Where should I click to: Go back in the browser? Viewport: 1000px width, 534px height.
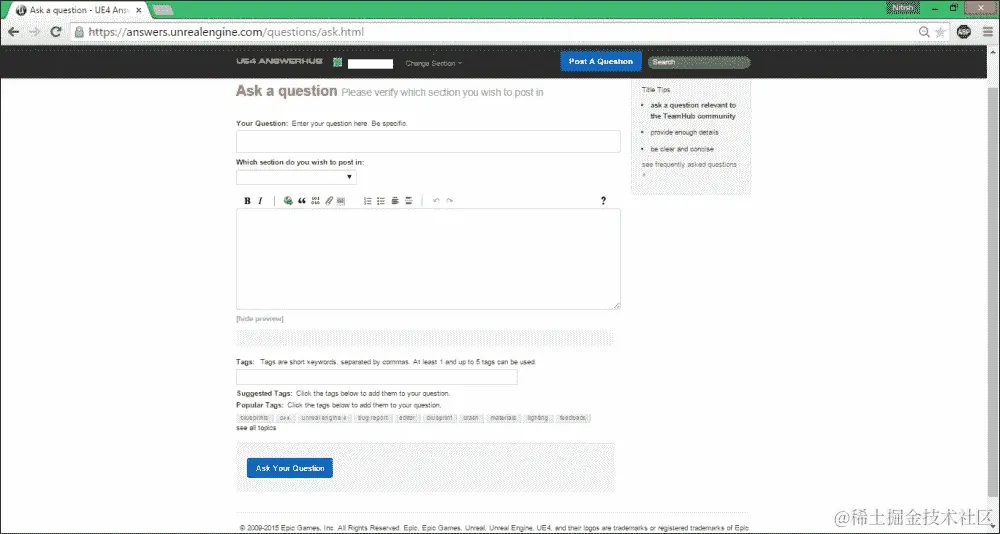point(13,32)
